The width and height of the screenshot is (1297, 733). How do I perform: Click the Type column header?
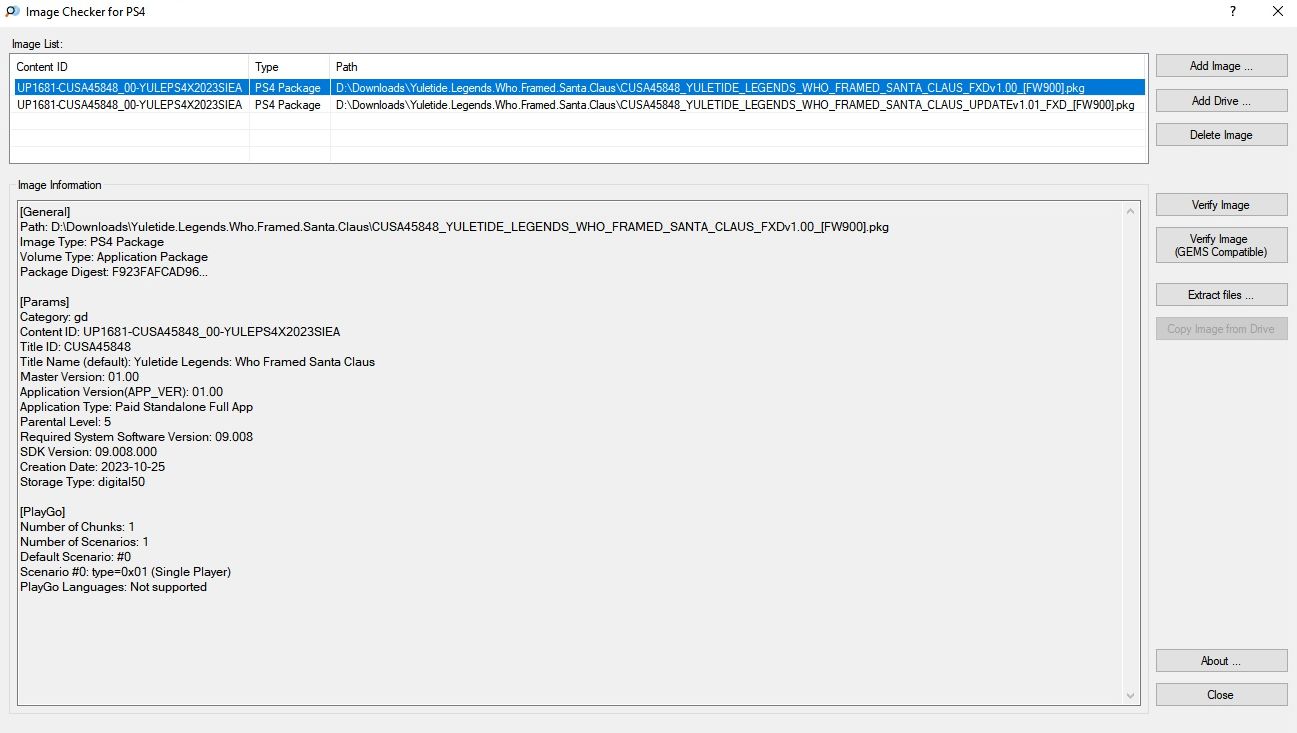coord(290,67)
